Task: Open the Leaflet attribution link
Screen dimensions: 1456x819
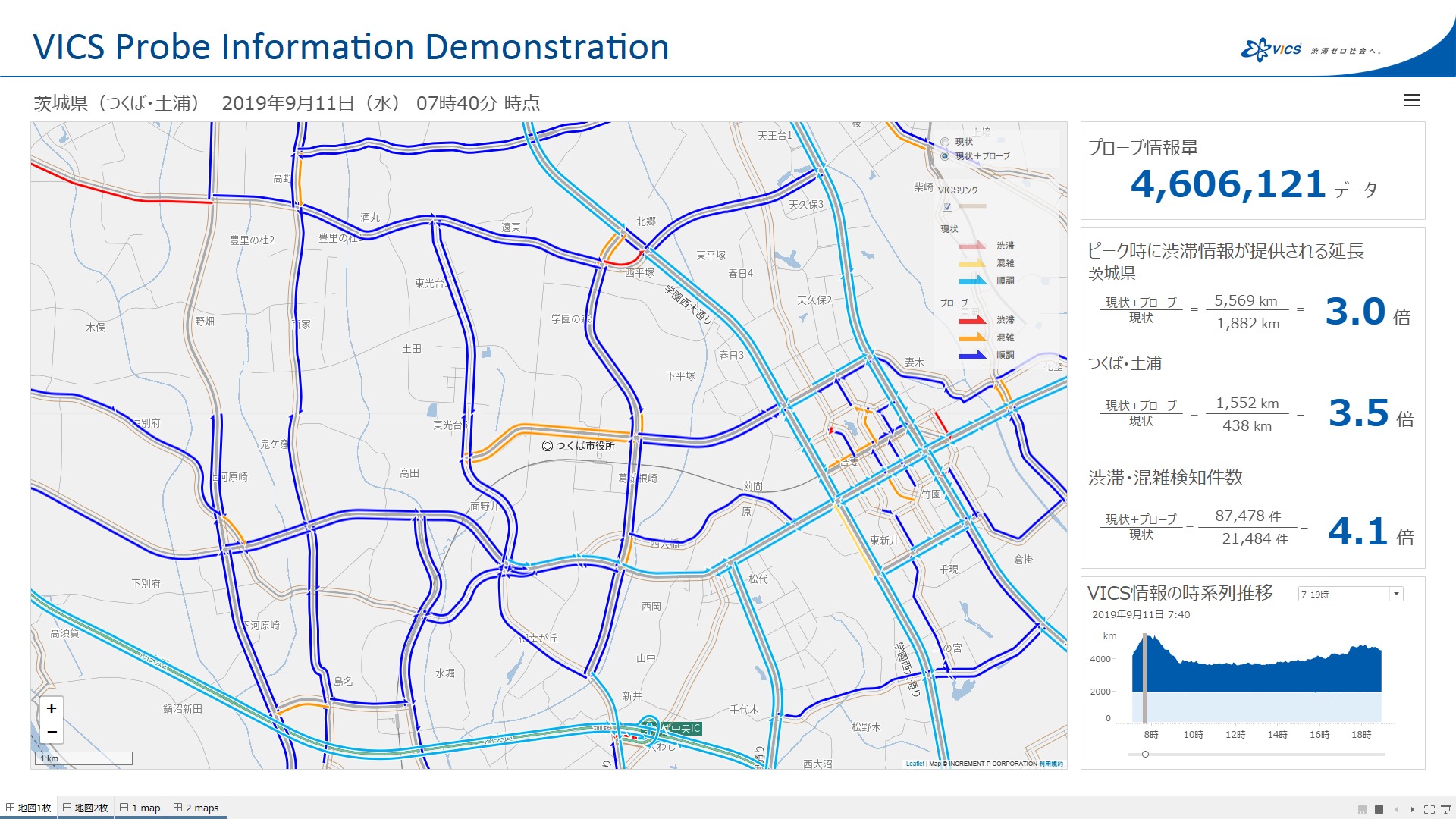Action: pos(915,764)
